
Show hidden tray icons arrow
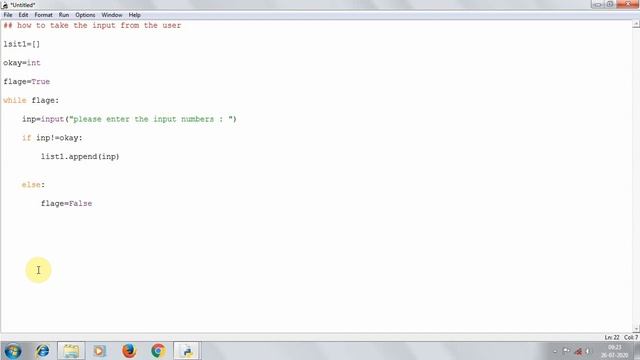(x=555, y=351)
